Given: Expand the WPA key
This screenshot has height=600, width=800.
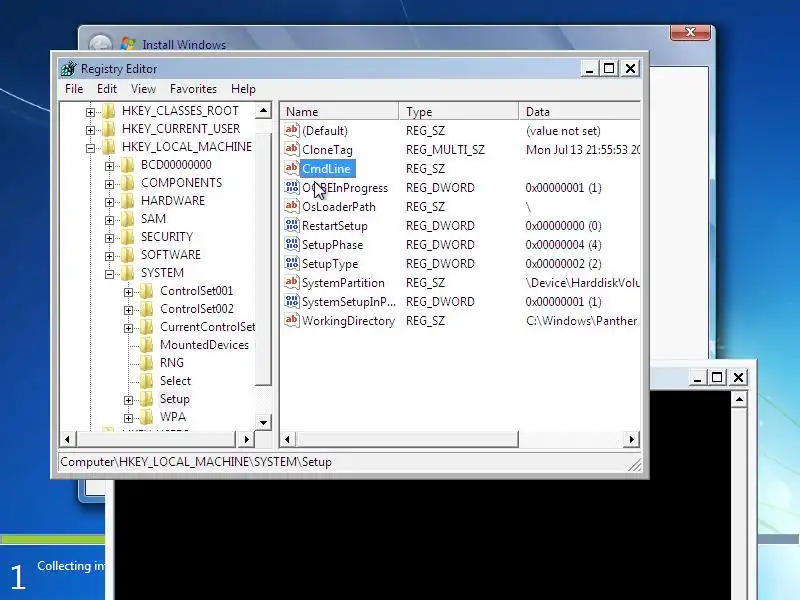Looking at the screenshot, I should coord(129,418).
